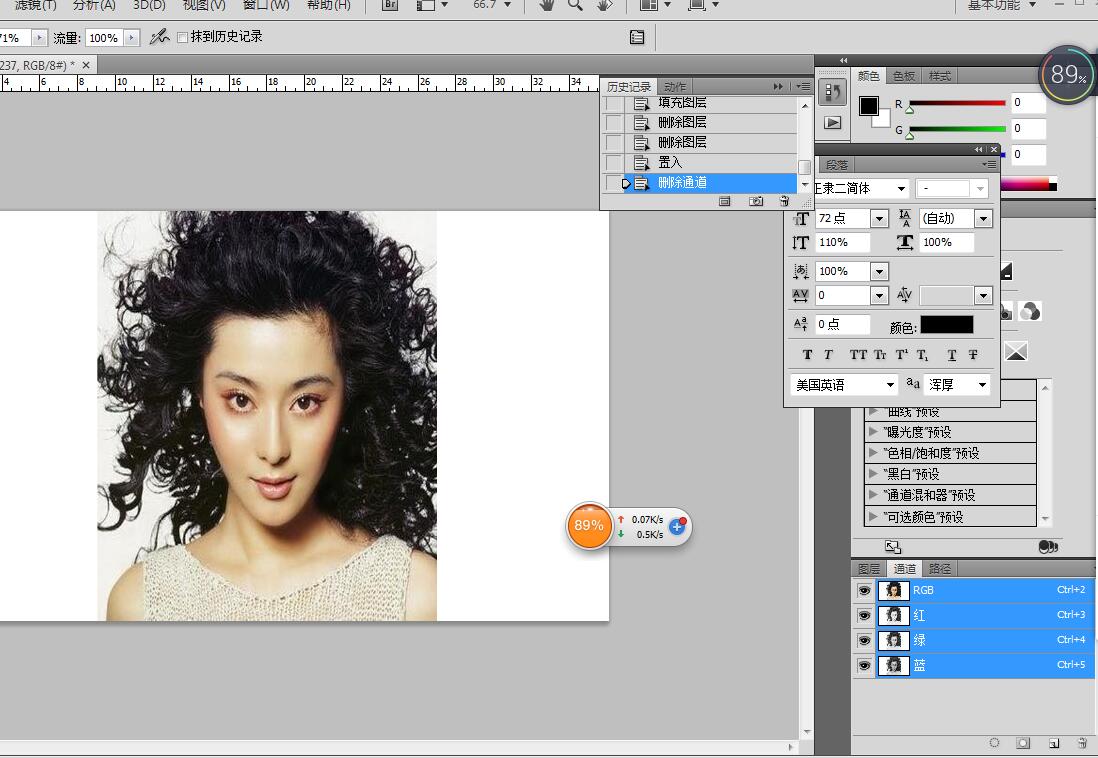This screenshot has width=1098, height=758.
Task: Load channel as selection icon
Action: 994,743
